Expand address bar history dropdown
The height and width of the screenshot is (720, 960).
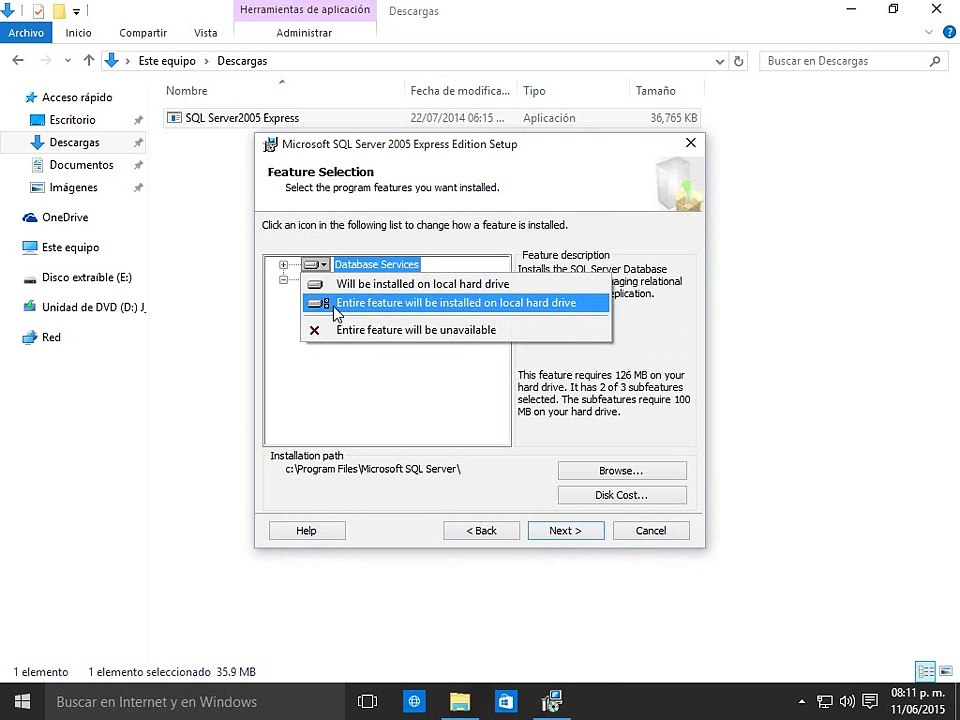tap(720, 61)
